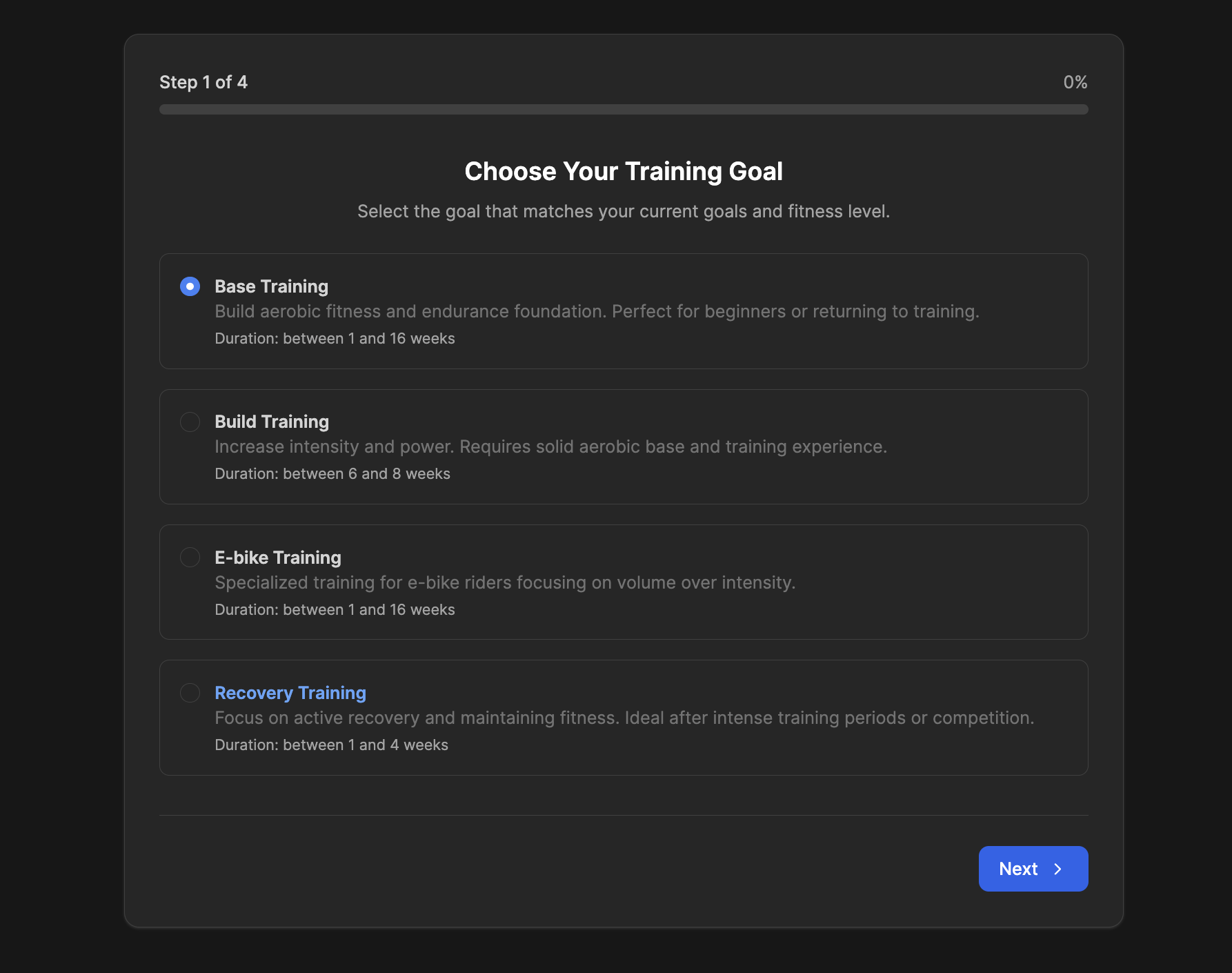Click the Choose Your Training Goal heading
The width and height of the screenshot is (1232, 973).
pos(623,170)
